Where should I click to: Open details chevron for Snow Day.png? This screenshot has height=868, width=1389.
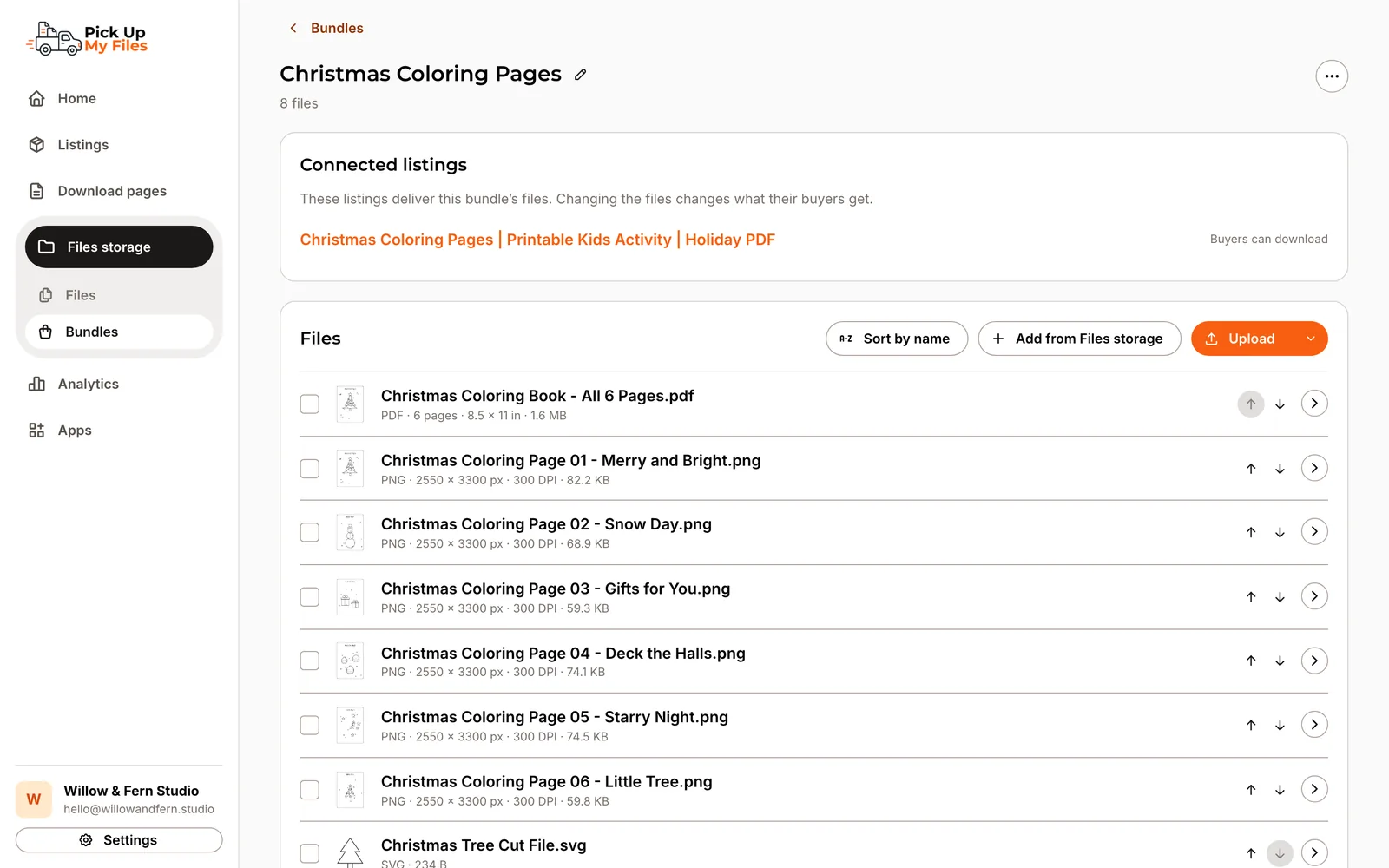point(1314,531)
